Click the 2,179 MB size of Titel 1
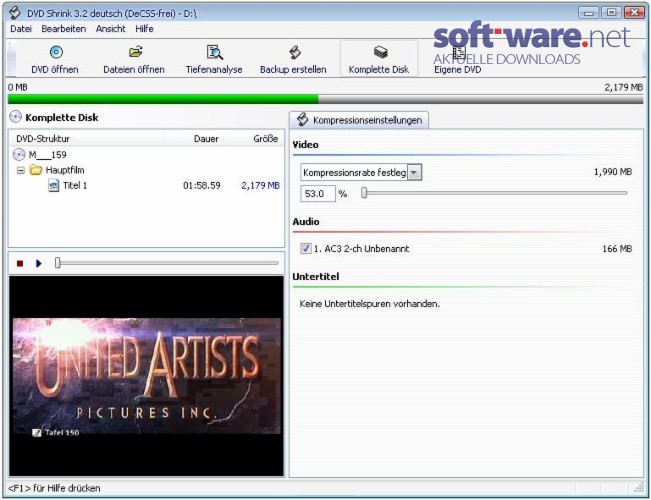 [260, 185]
